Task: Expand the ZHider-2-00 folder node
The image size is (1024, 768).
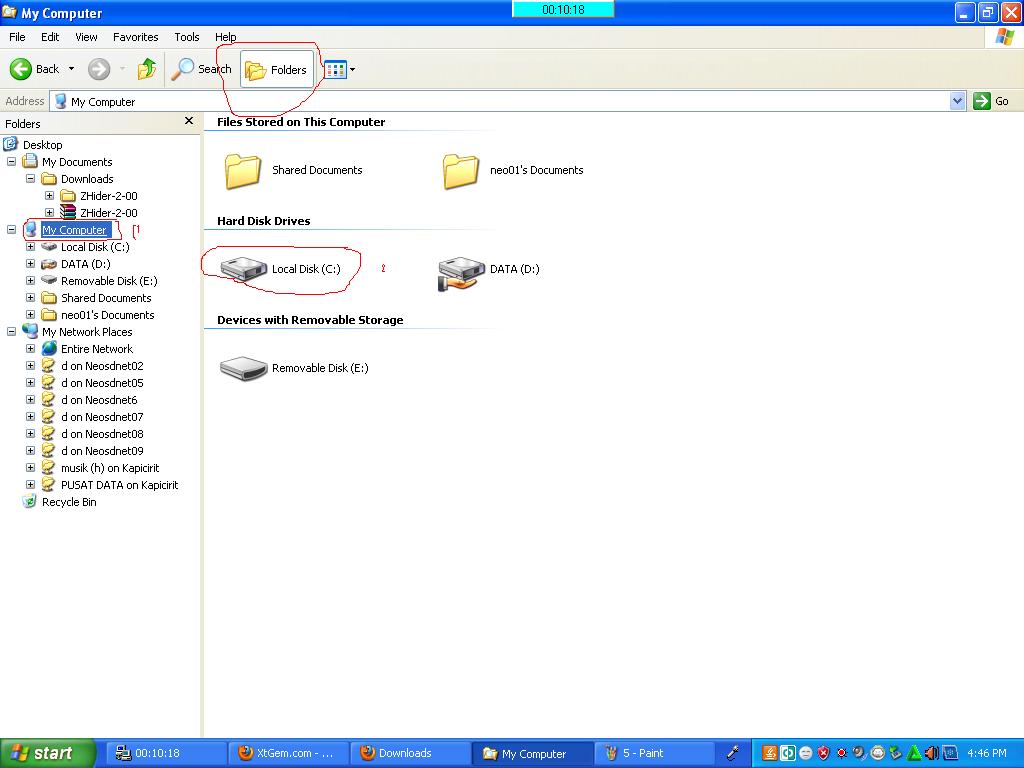Action: [49, 196]
